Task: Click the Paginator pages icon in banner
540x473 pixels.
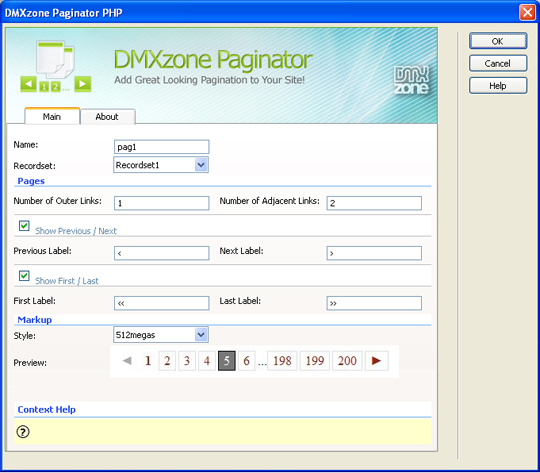Action: 55,66
